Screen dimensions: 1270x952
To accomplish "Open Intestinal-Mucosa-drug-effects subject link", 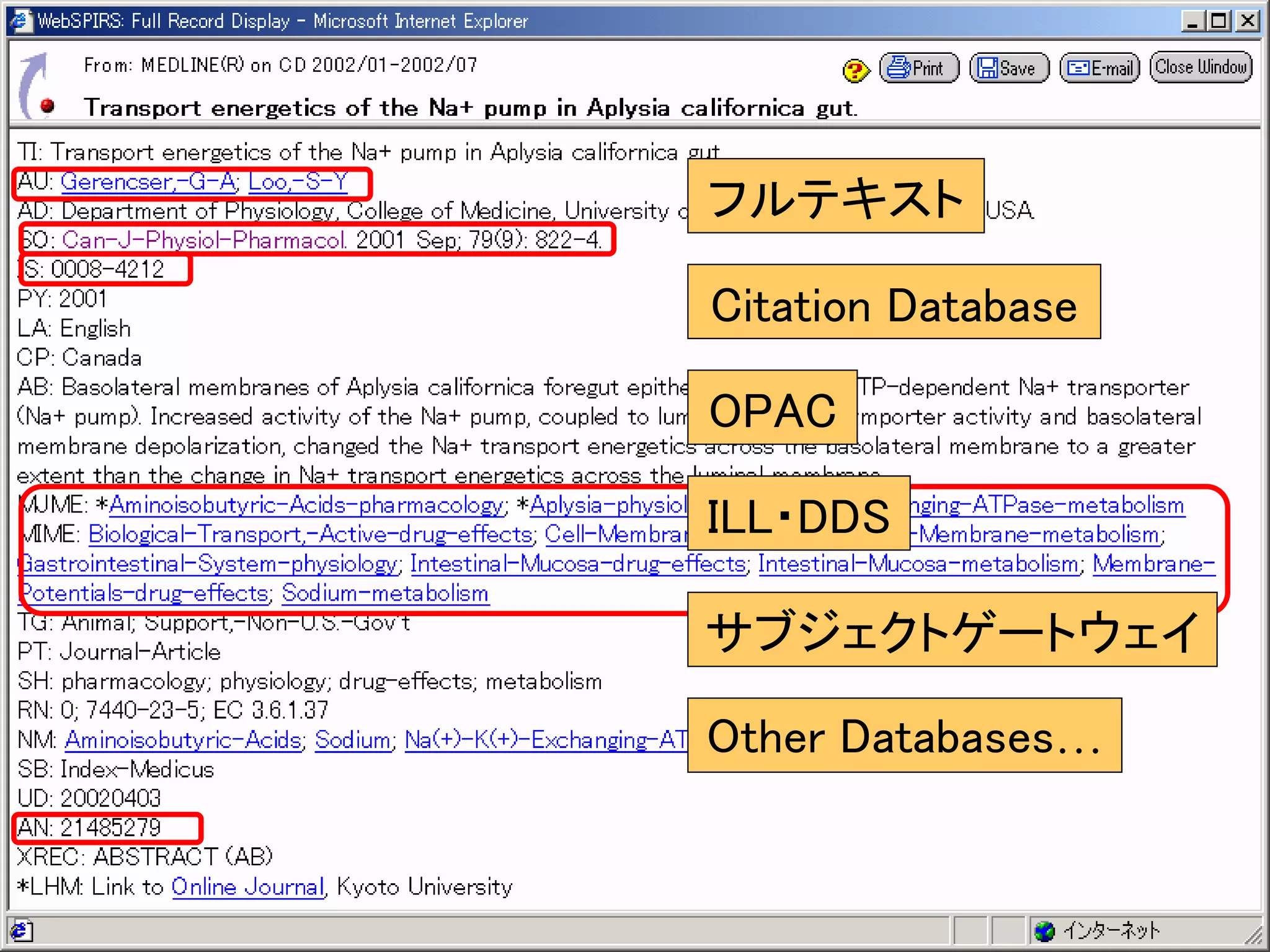I will coord(578,564).
